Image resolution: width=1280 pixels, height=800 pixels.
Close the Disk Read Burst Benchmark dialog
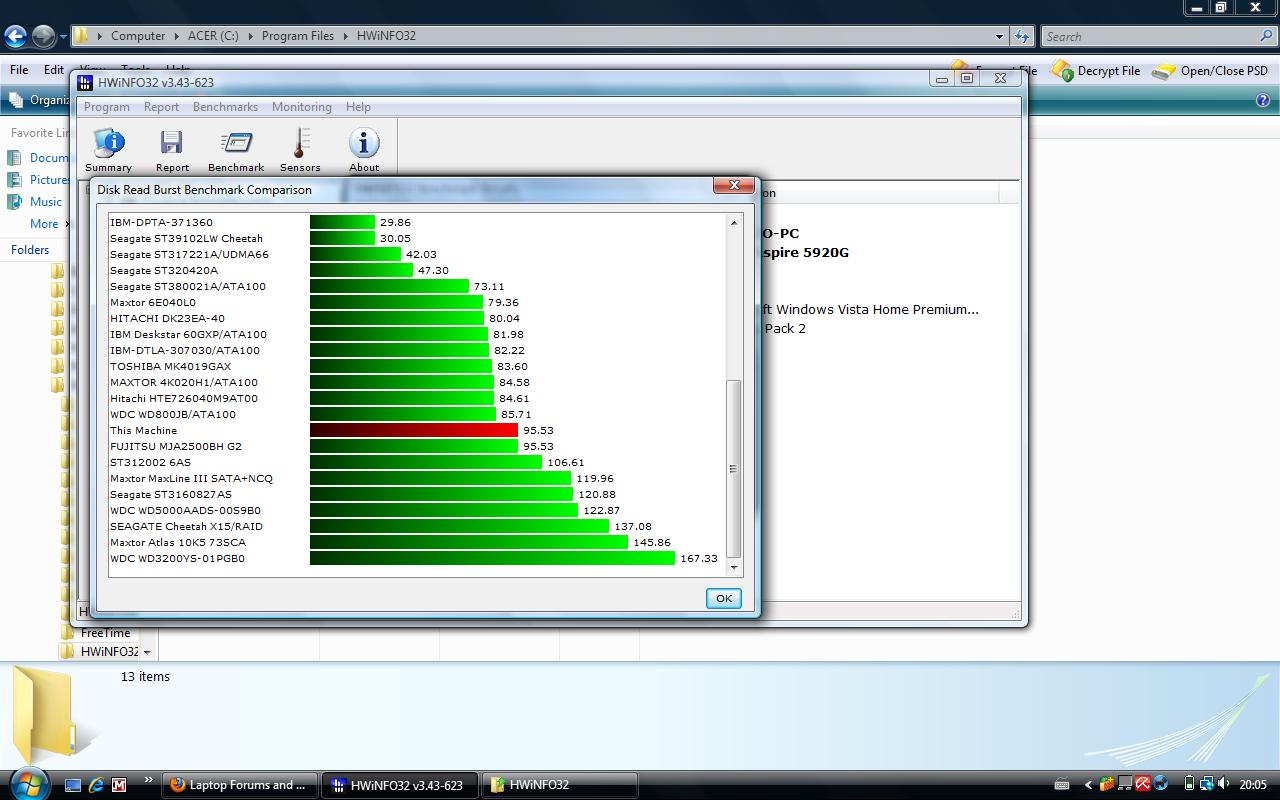pos(733,185)
